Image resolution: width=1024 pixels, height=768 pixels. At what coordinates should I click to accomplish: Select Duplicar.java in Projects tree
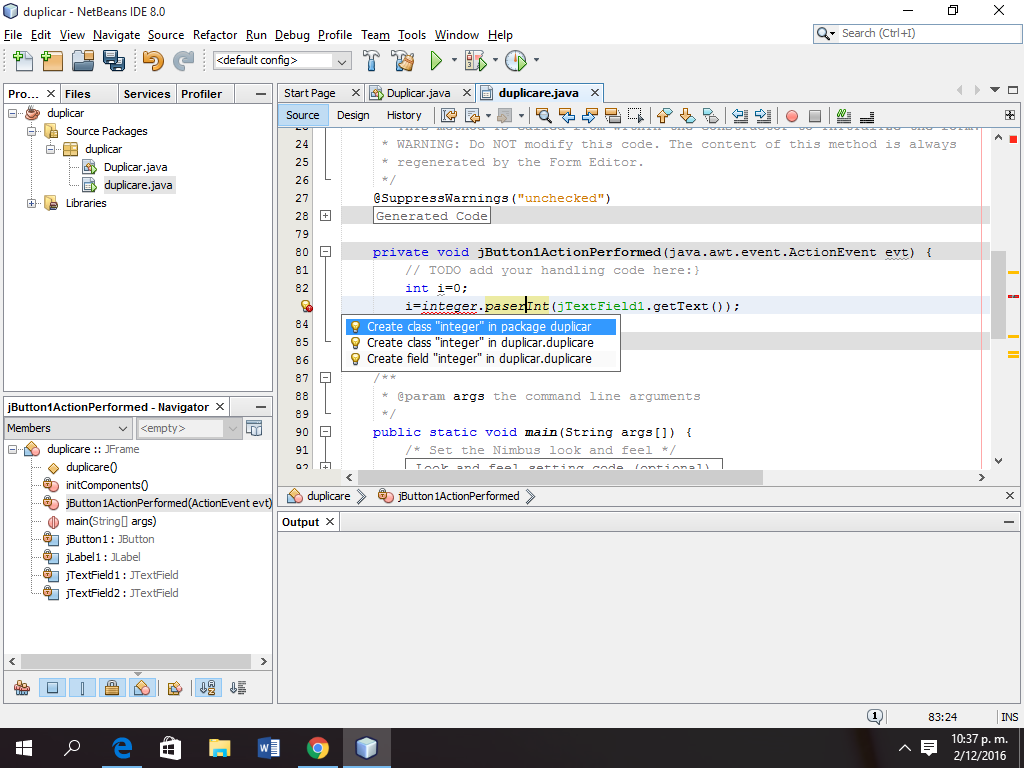click(135, 167)
